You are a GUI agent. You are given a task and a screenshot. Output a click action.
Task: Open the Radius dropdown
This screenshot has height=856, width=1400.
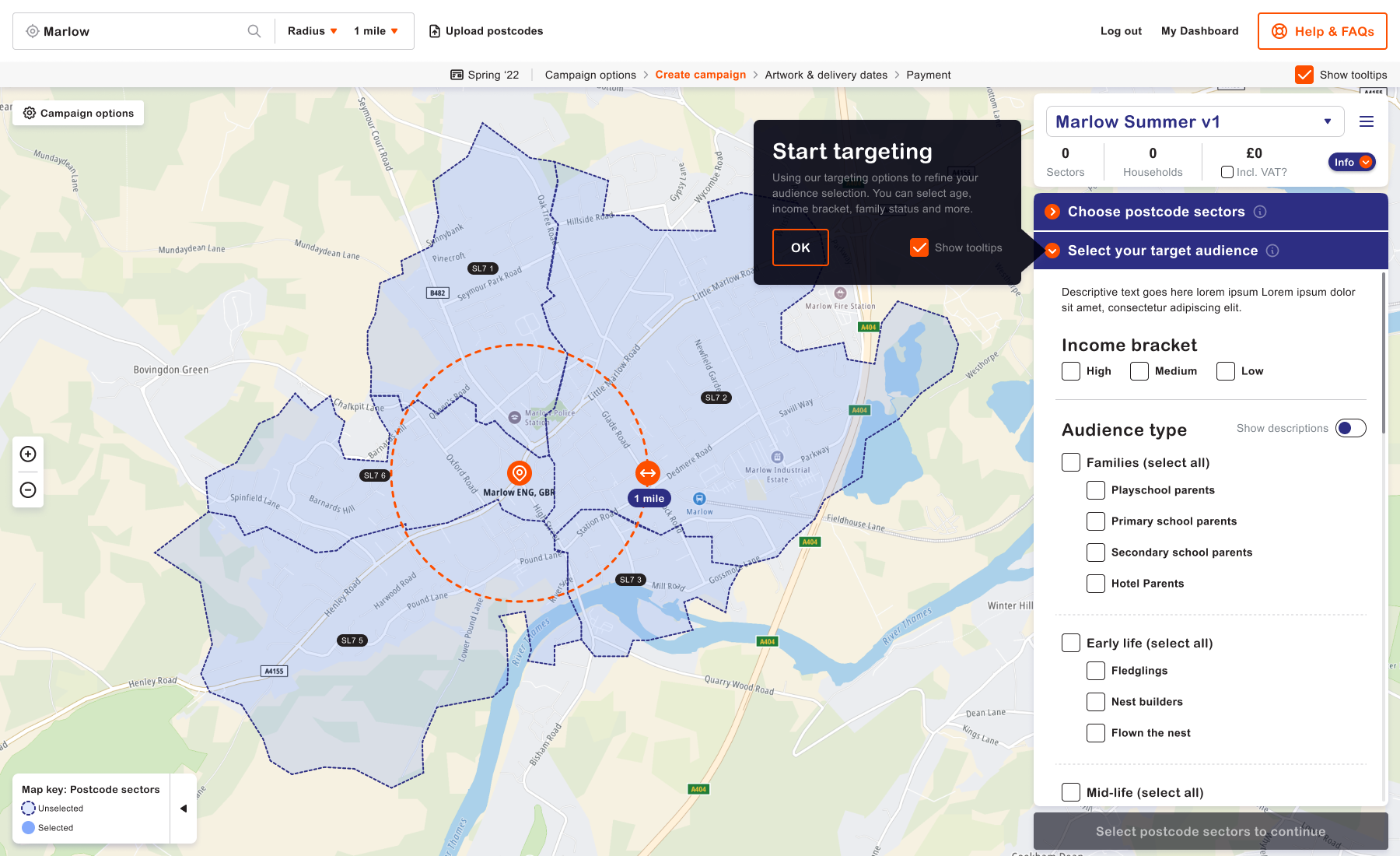(x=313, y=31)
